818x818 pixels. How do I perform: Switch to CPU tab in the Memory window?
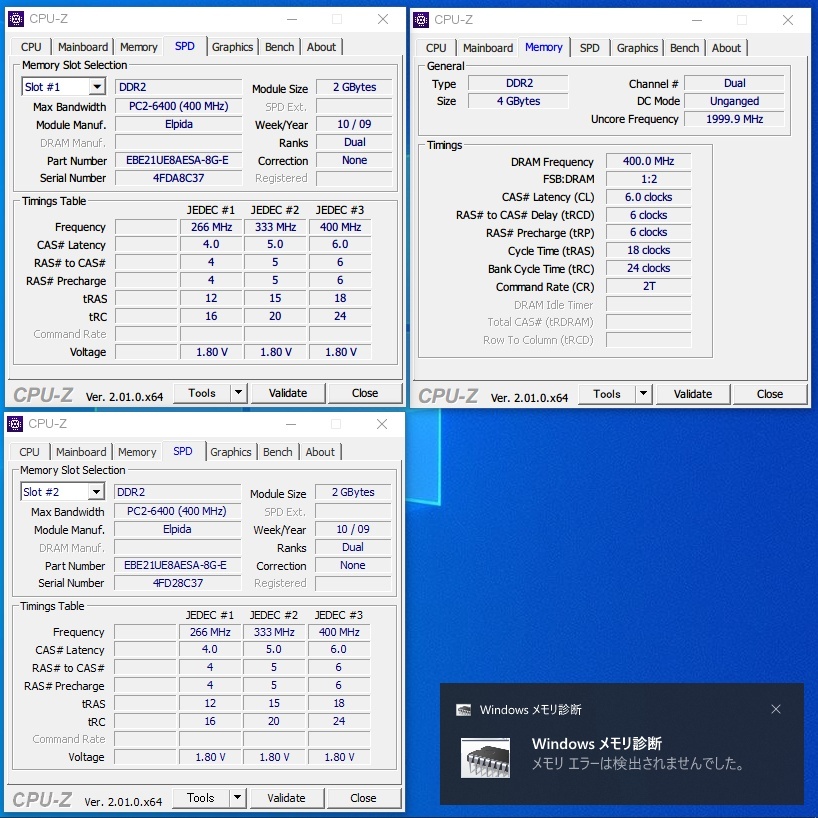pyautogui.click(x=436, y=48)
